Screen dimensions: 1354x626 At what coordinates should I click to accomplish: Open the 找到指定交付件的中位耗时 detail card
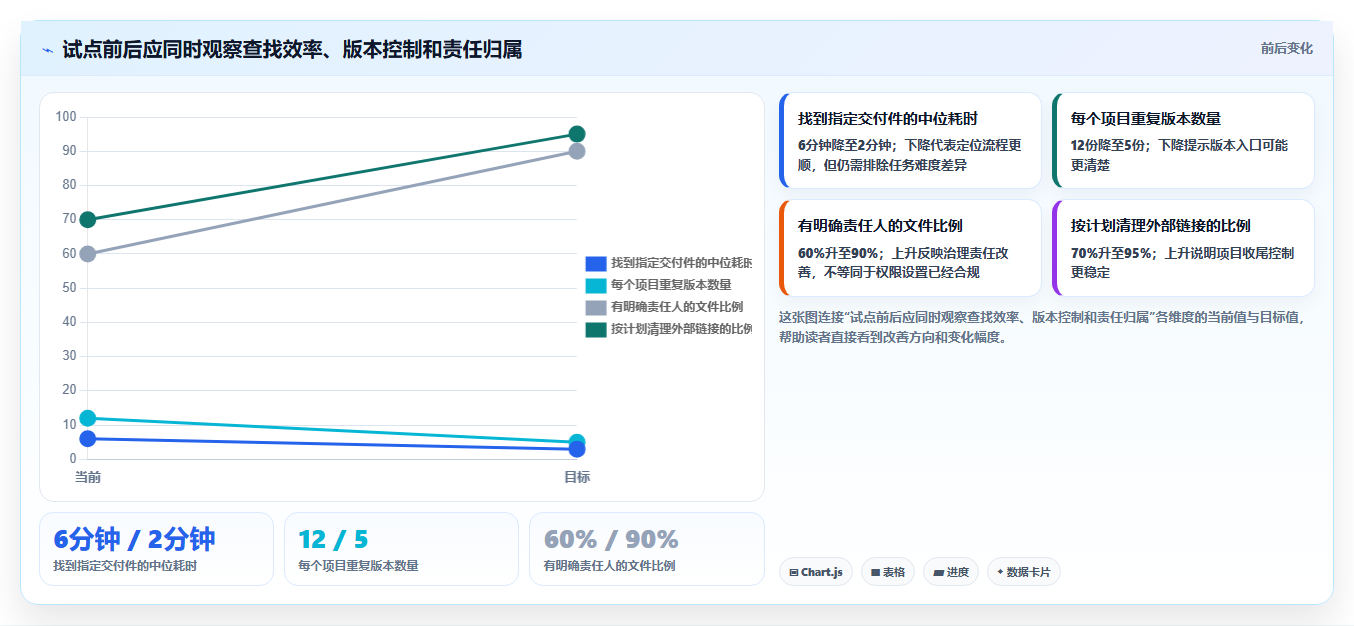910,141
